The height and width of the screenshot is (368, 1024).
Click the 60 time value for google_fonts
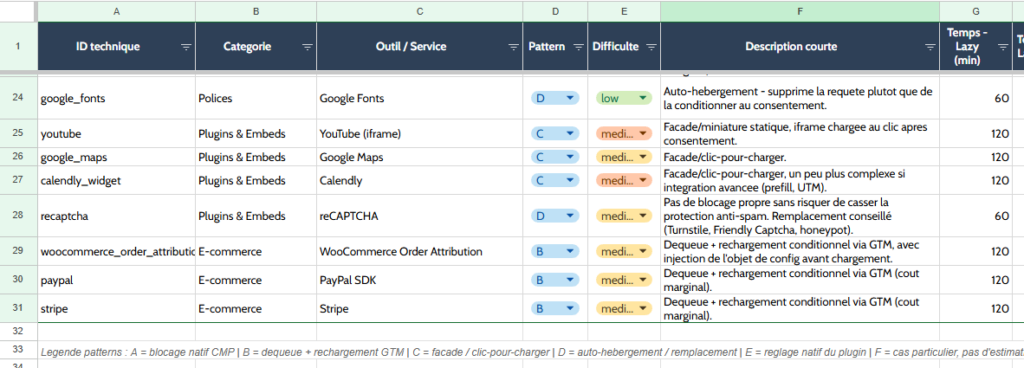[976, 98]
